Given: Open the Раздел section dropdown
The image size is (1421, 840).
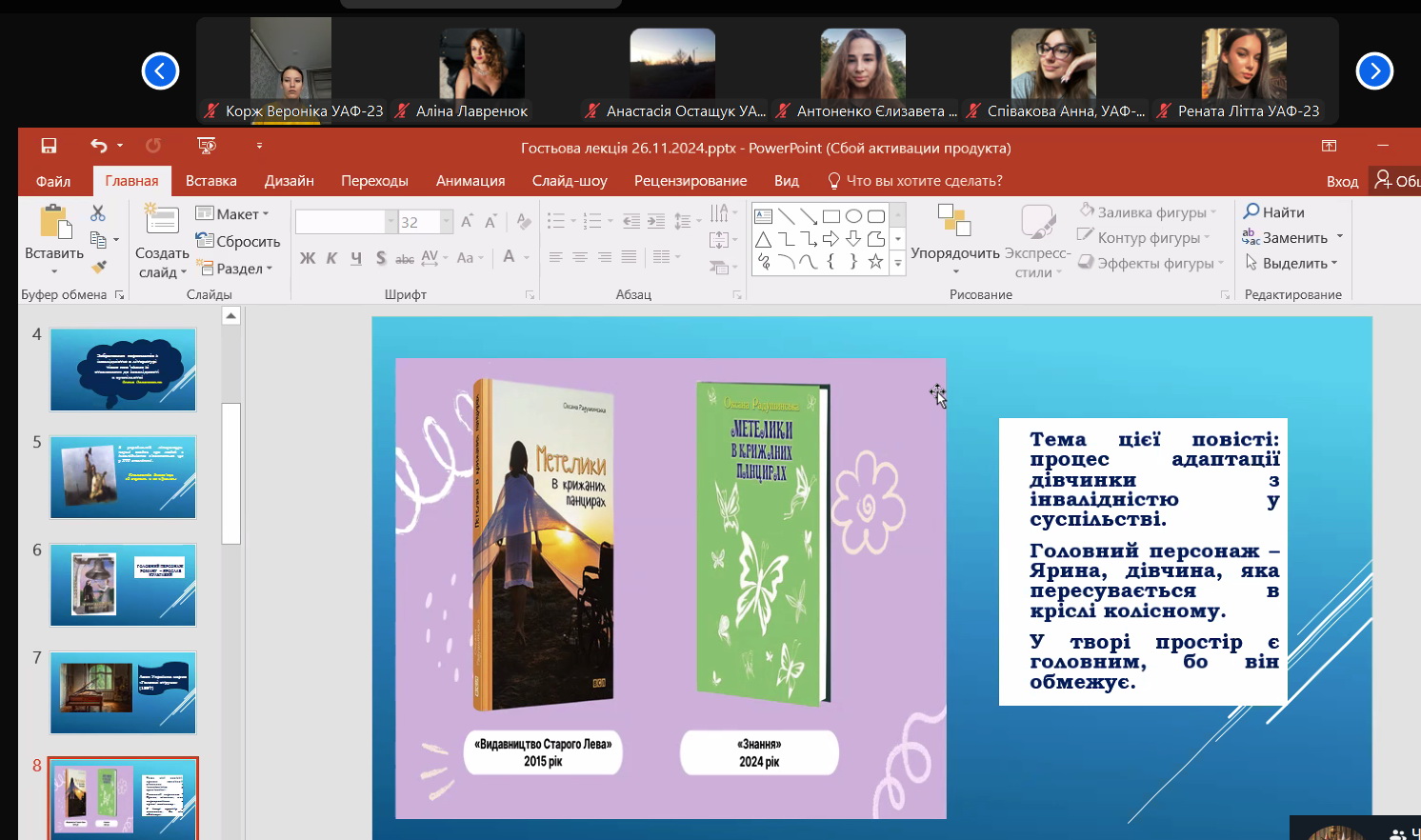Looking at the screenshot, I should pos(234,269).
